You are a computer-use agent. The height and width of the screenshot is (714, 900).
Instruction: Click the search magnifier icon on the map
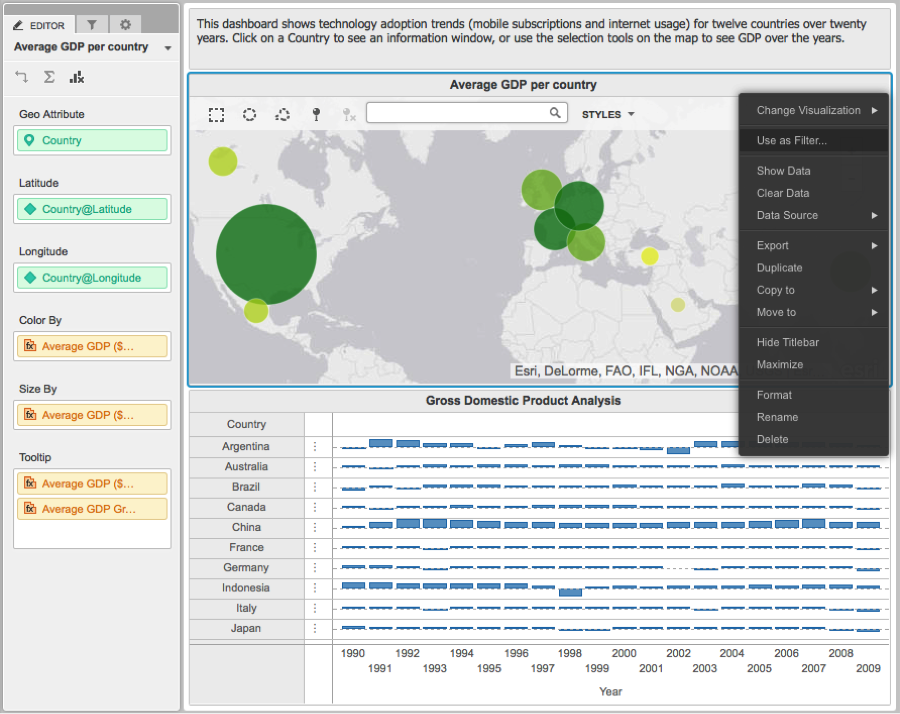pyautogui.click(x=556, y=113)
